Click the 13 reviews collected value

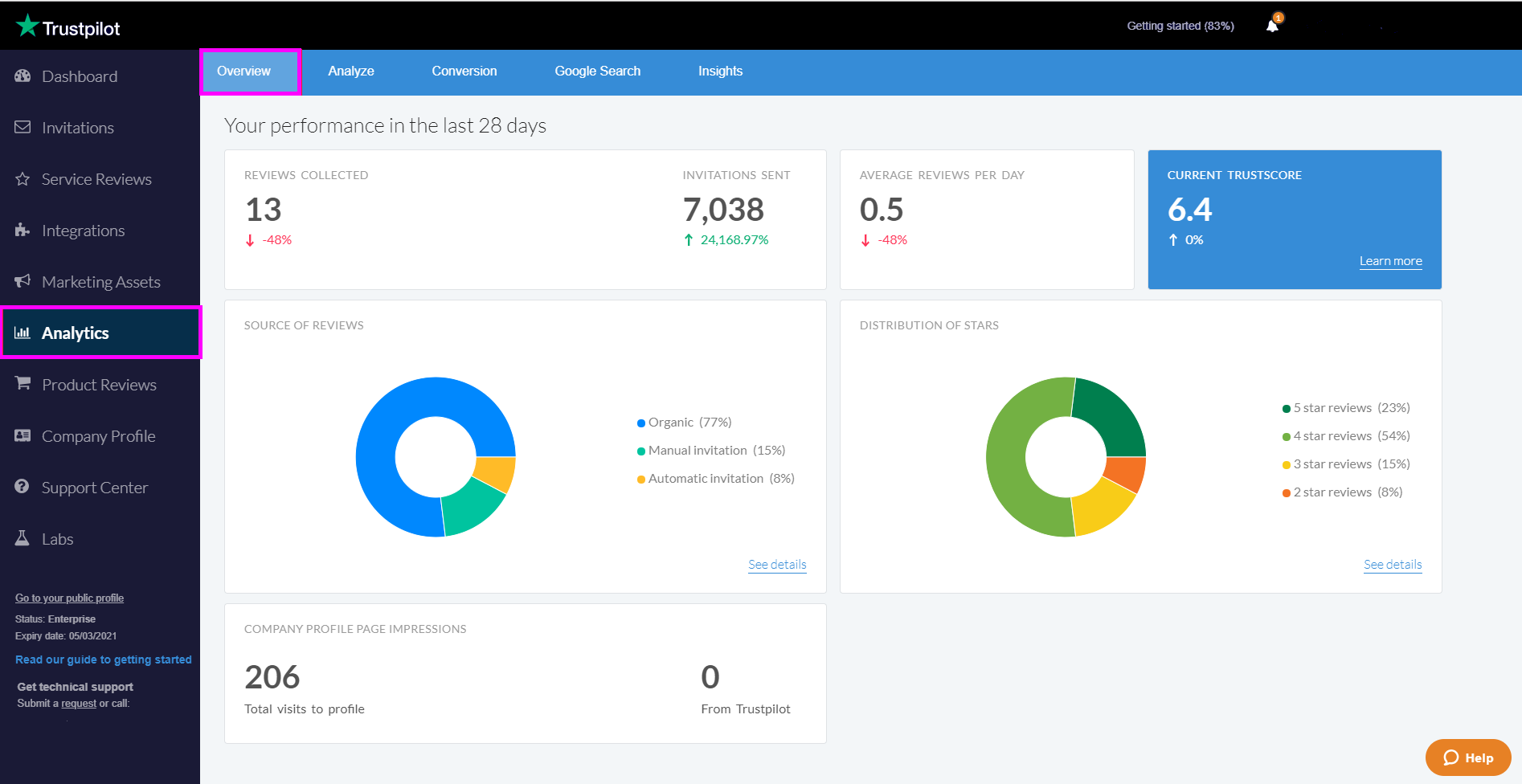coord(264,210)
